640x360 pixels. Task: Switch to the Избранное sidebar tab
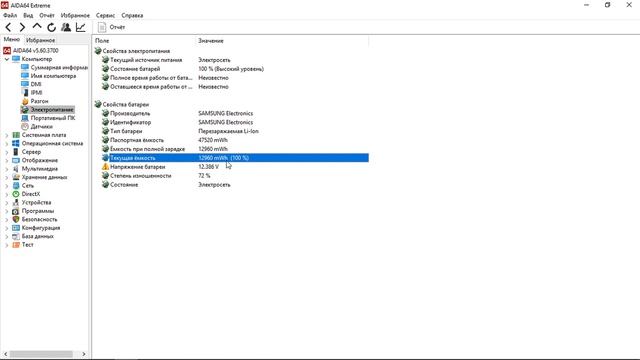tap(40, 40)
